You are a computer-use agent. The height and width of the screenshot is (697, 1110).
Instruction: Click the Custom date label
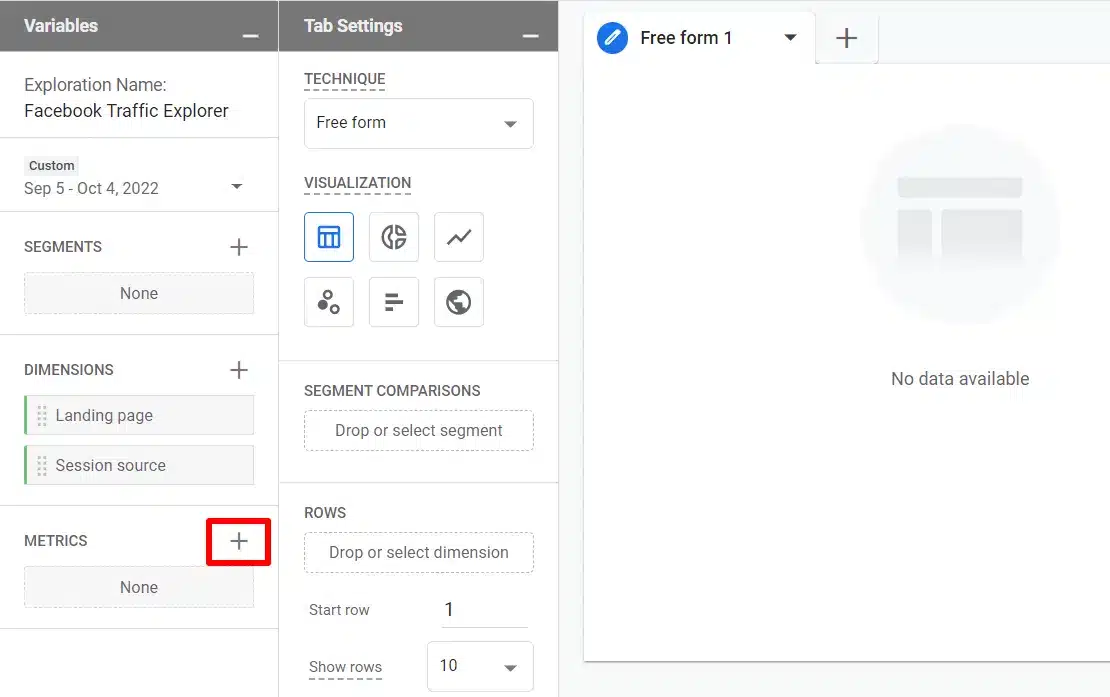point(52,166)
